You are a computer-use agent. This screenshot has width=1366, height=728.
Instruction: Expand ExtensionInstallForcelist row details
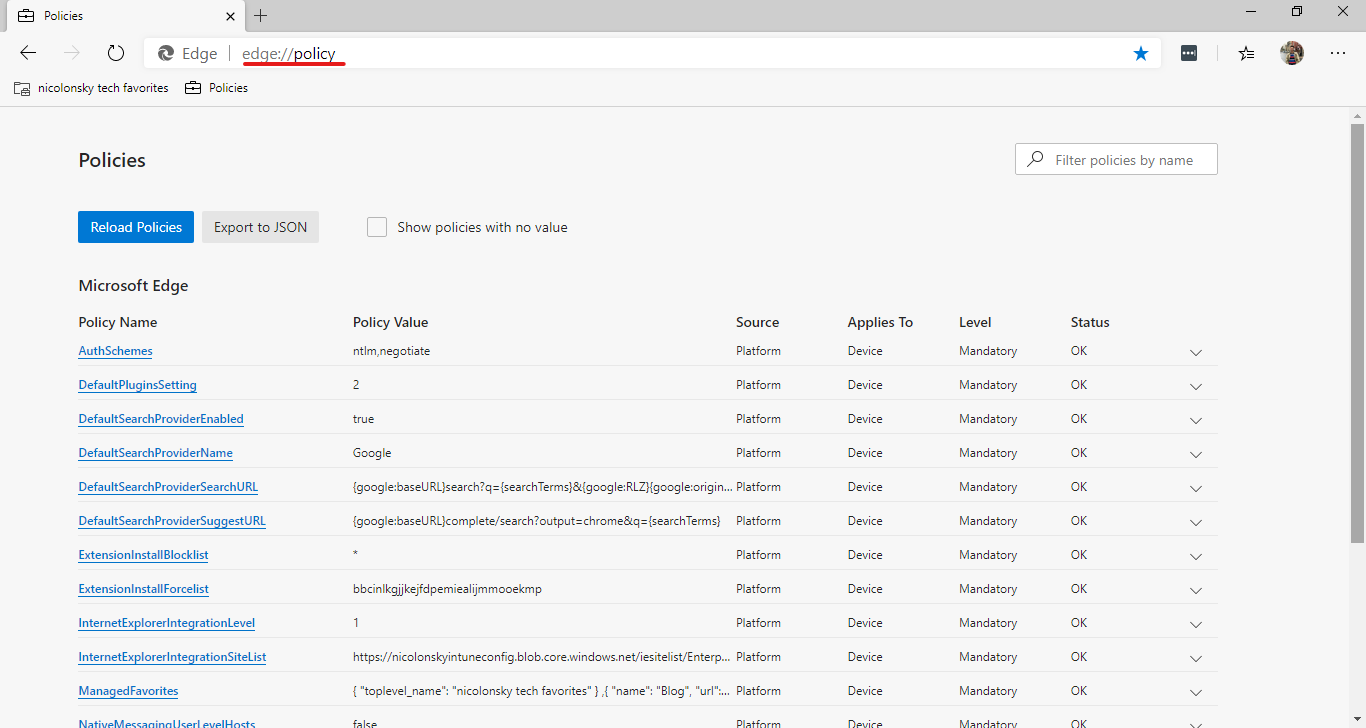(x=1196, y=590)
